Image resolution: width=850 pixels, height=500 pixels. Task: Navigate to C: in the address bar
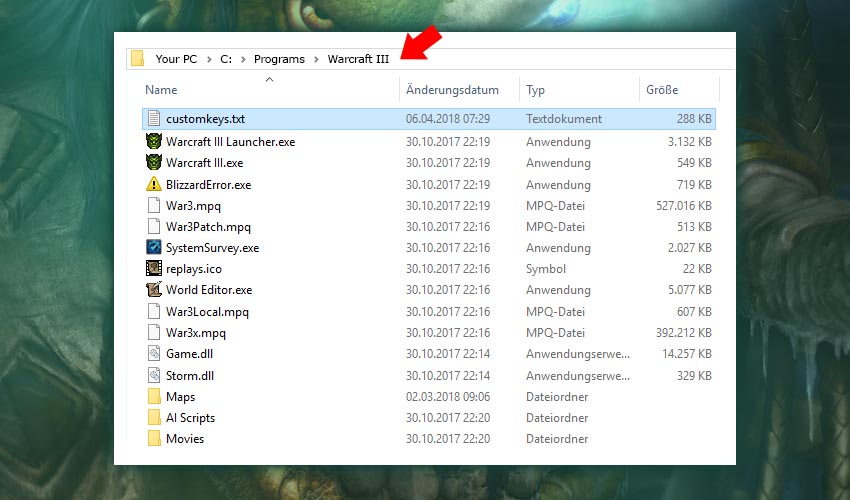click(x=226, y=59)
